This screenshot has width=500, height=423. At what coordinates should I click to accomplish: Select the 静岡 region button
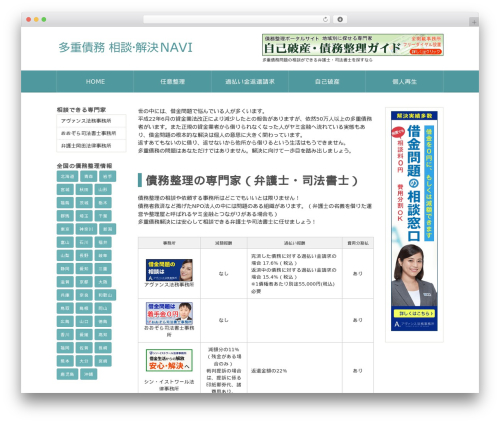click(65, 269)
